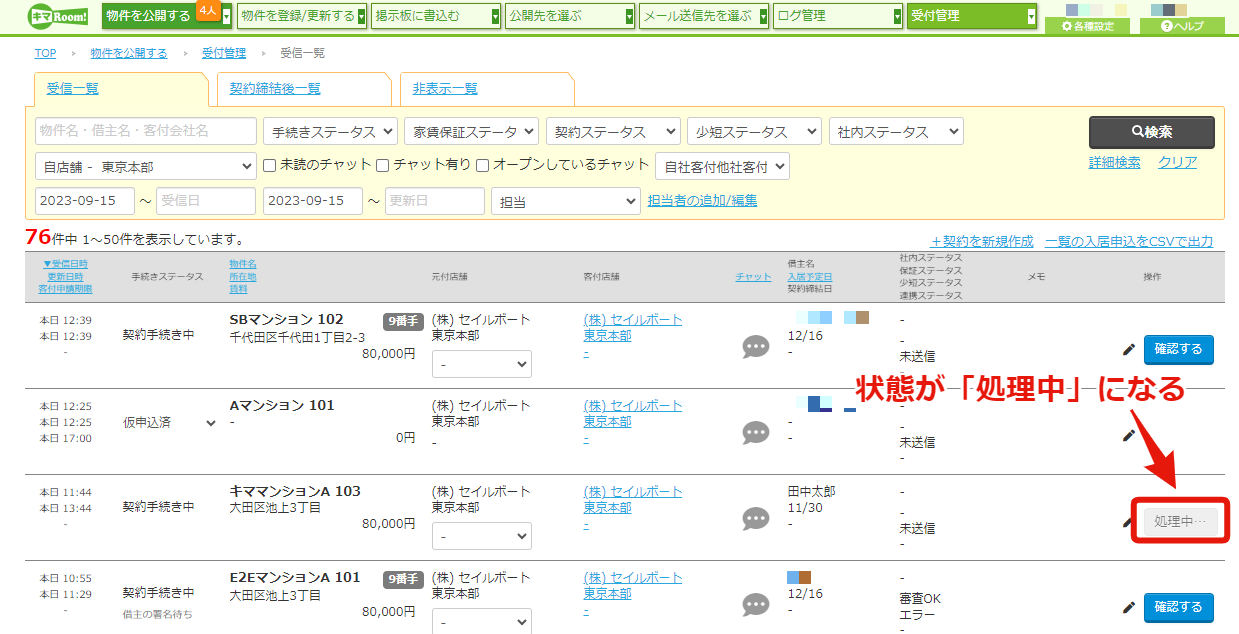Open 社内ステータス dropdown filter

click(896, 132)
